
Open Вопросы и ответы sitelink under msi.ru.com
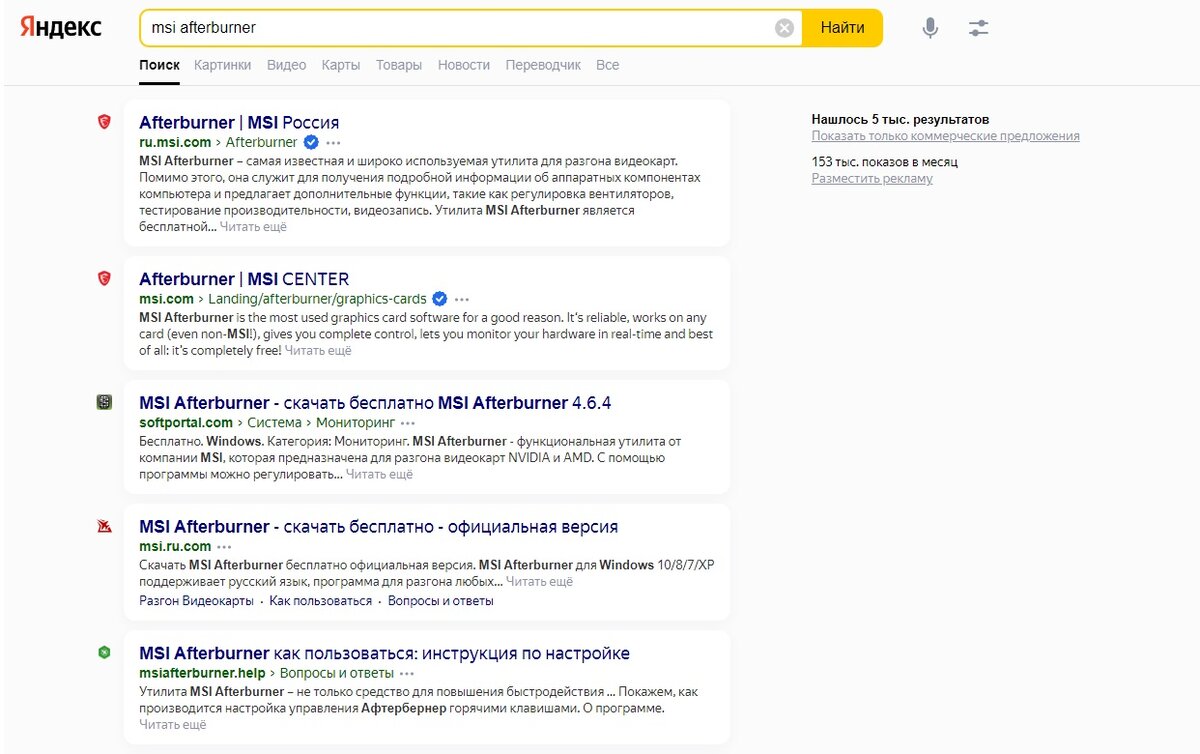[x=441, y=602]
